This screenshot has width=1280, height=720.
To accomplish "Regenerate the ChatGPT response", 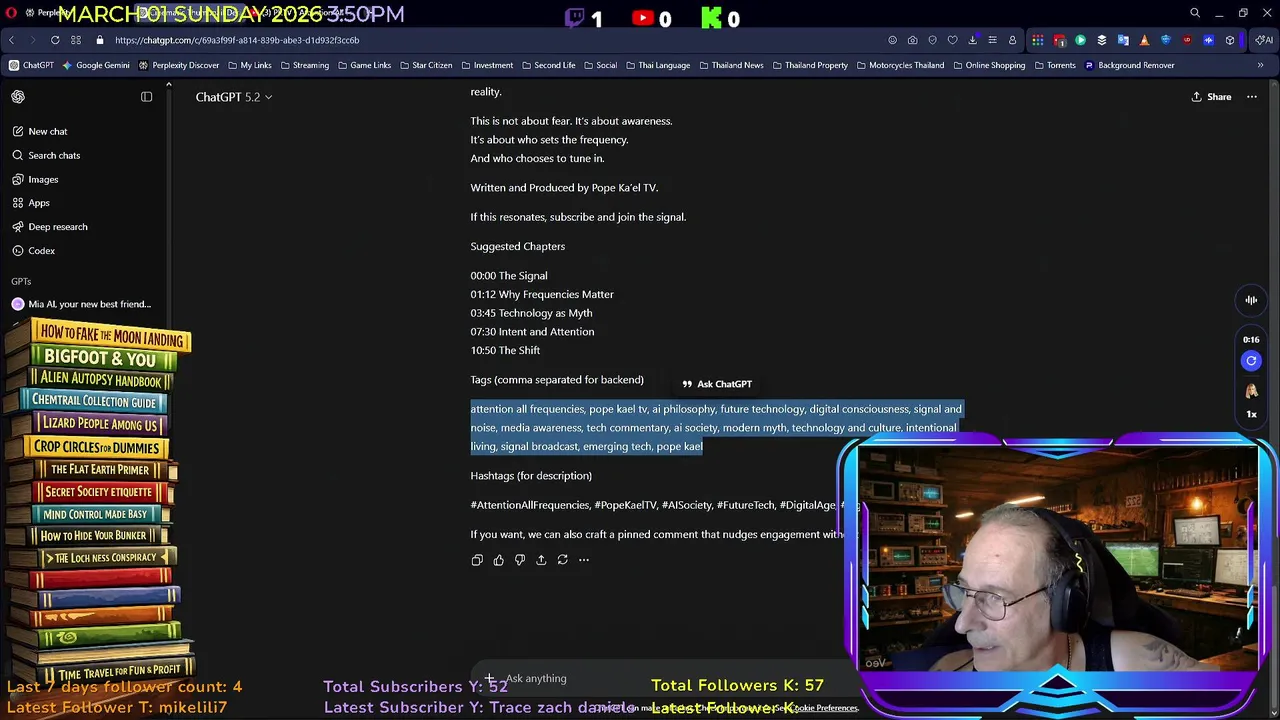I will [x=562, y=560].
